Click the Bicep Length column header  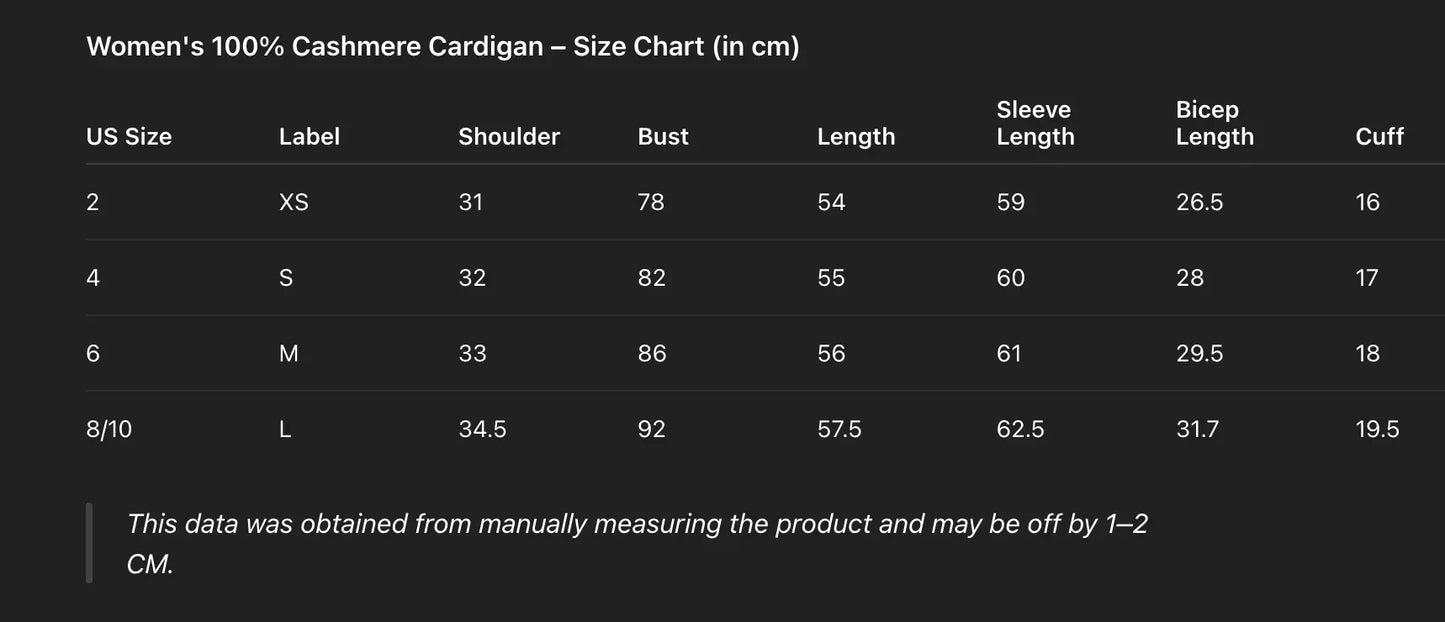[x=1214, y=124]
